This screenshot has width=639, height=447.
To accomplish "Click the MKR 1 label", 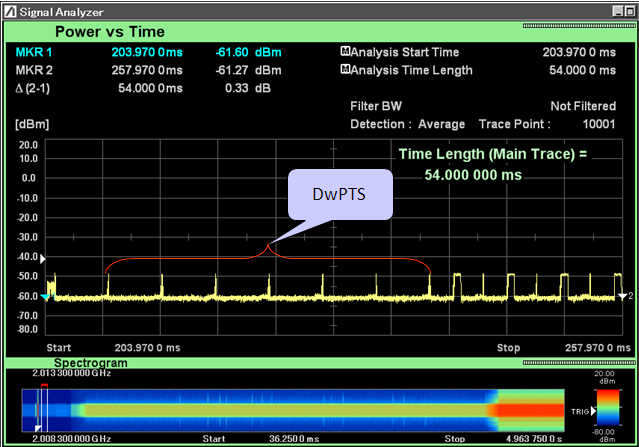I will [x=34, y=53].
